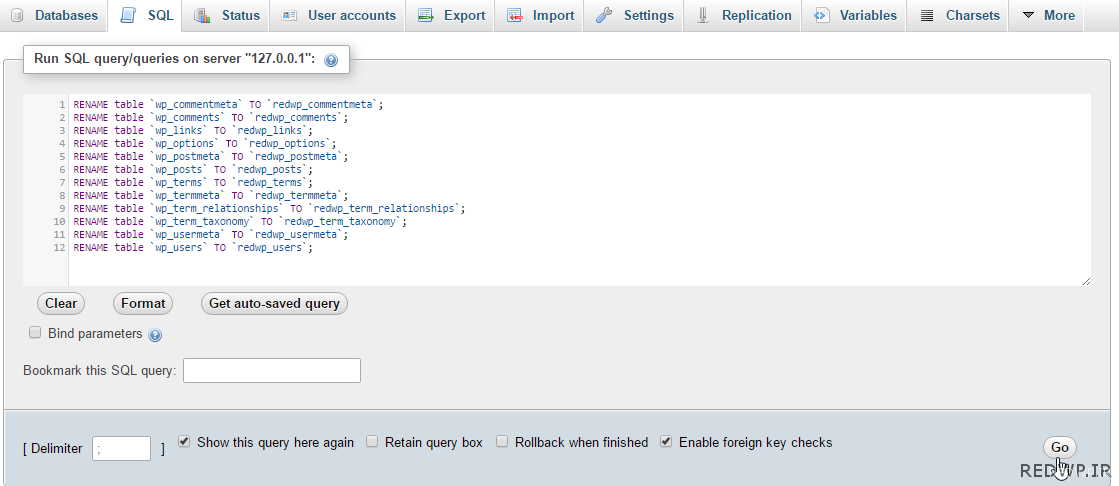Click the Export icon
This screenshot has width=1119, height=486.
click(426, 16)
